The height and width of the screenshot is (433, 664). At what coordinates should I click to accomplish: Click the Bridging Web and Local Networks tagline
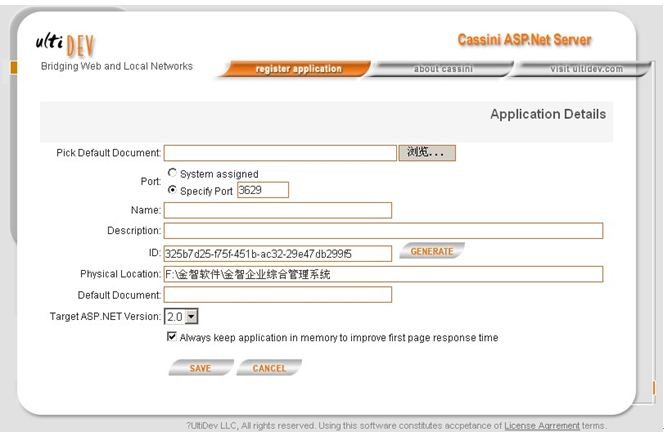(x=116, y=66)
